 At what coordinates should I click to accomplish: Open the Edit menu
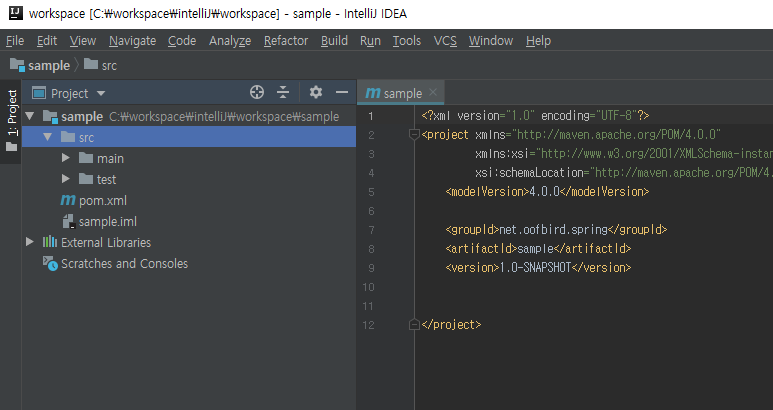coord(47,41)
